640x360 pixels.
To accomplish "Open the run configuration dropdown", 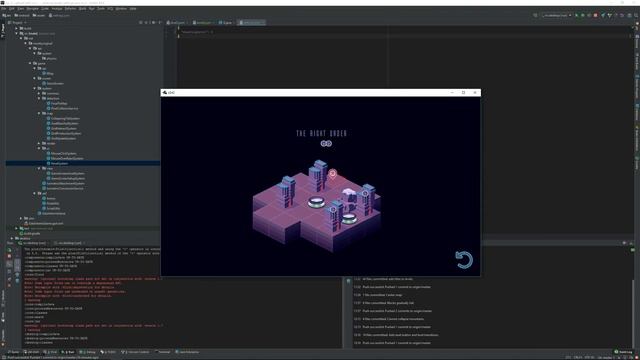I will (x=557, y=16).
